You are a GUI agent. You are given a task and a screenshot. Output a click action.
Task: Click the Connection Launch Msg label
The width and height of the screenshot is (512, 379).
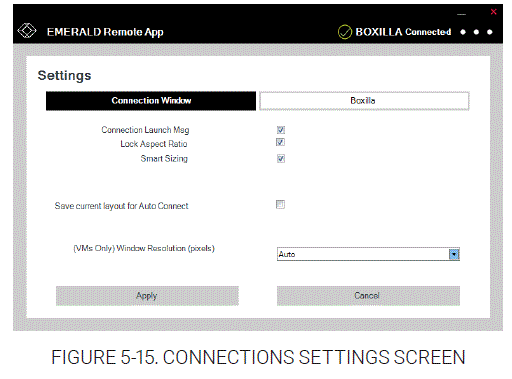145,130
